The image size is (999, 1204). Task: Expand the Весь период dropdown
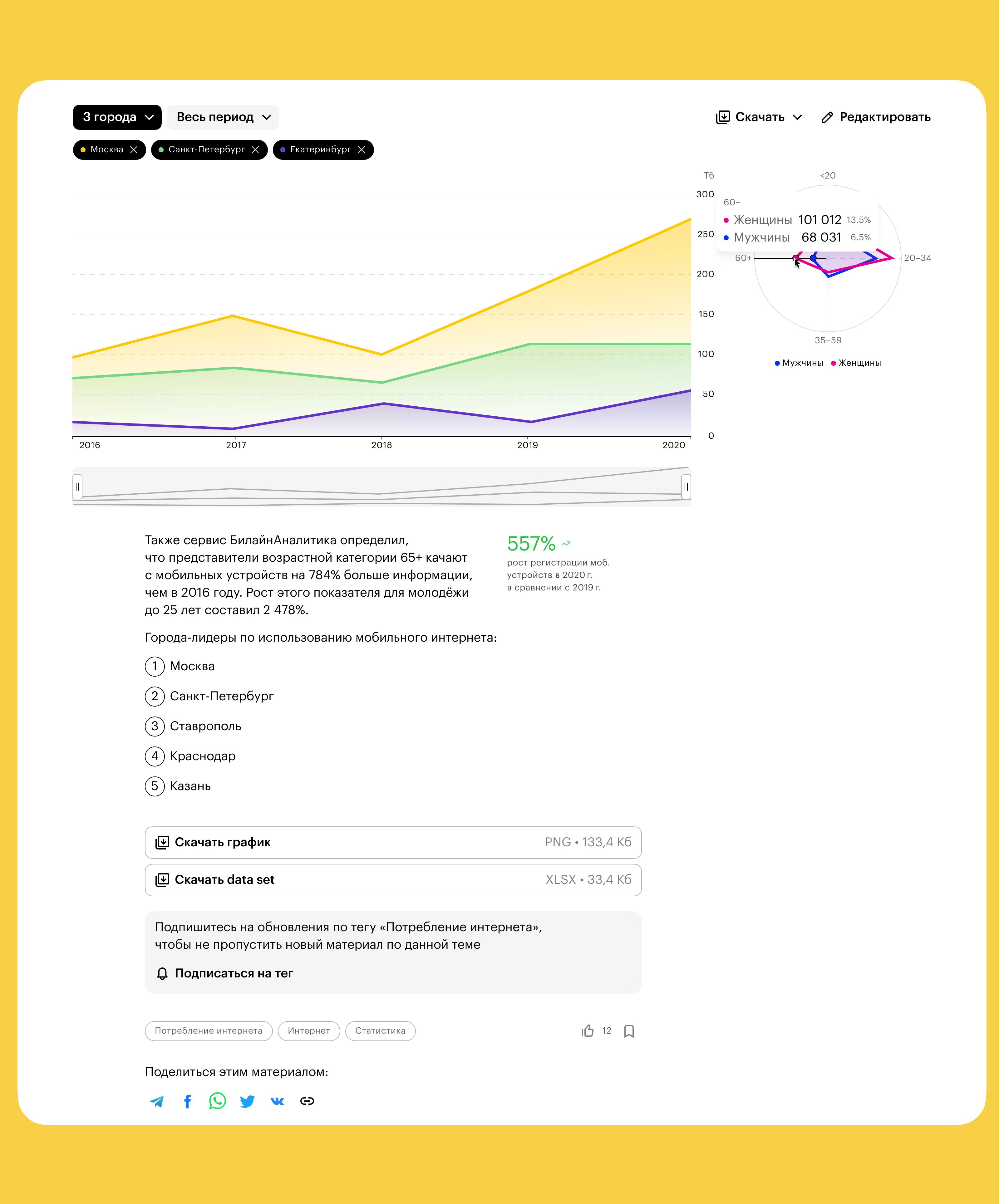223,117
